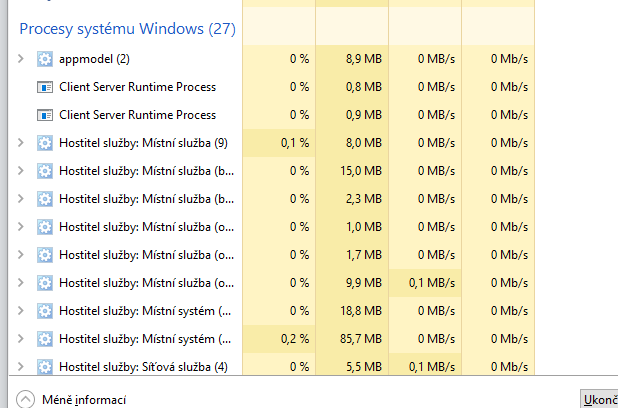The image size is (618, 408).
Task: Click the appmodel gear icon
Action: click(x=44, y=59)
